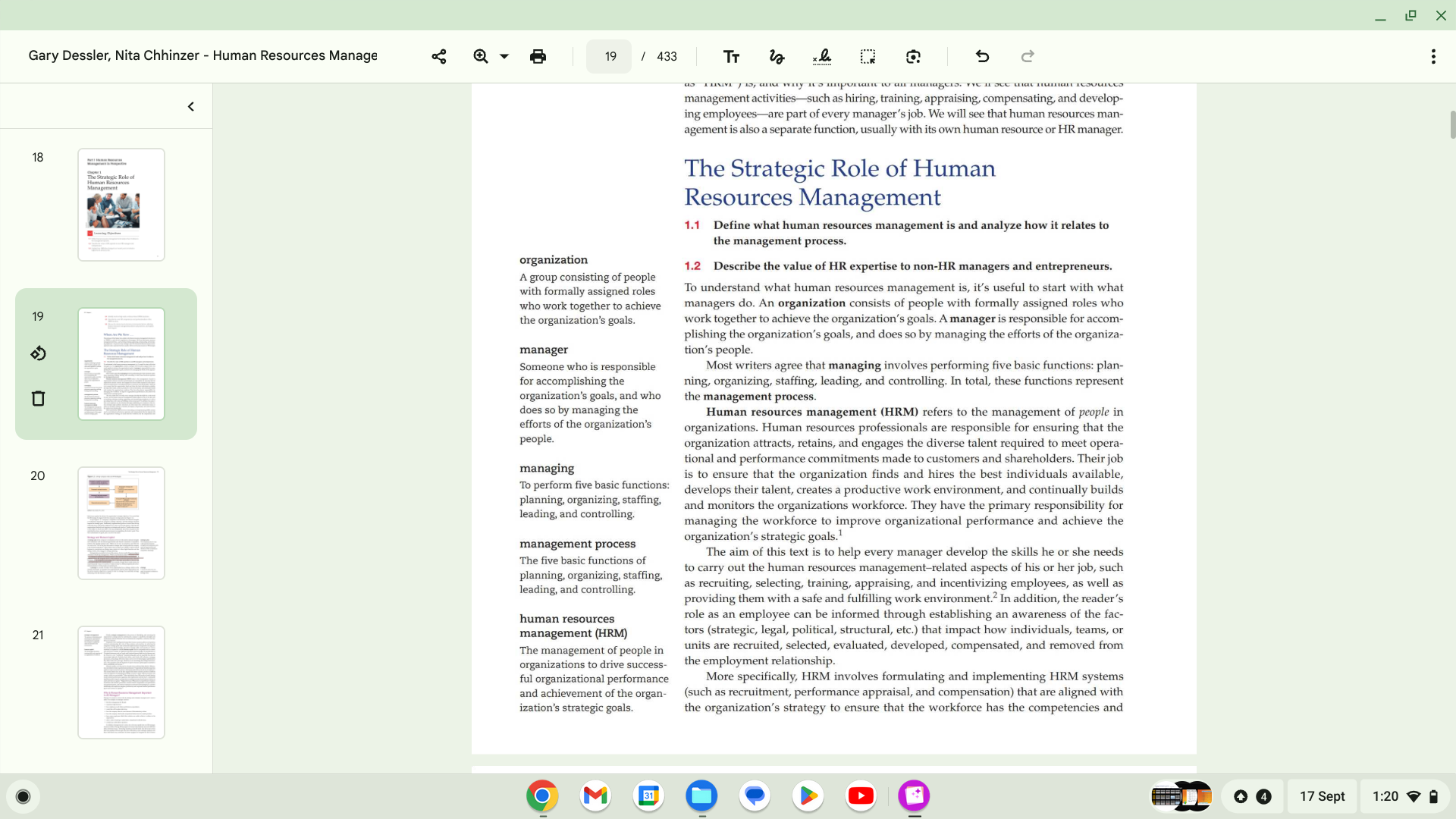Open the pink gallery app on the shelf
1456x819 pixels.
coord(914,795)
